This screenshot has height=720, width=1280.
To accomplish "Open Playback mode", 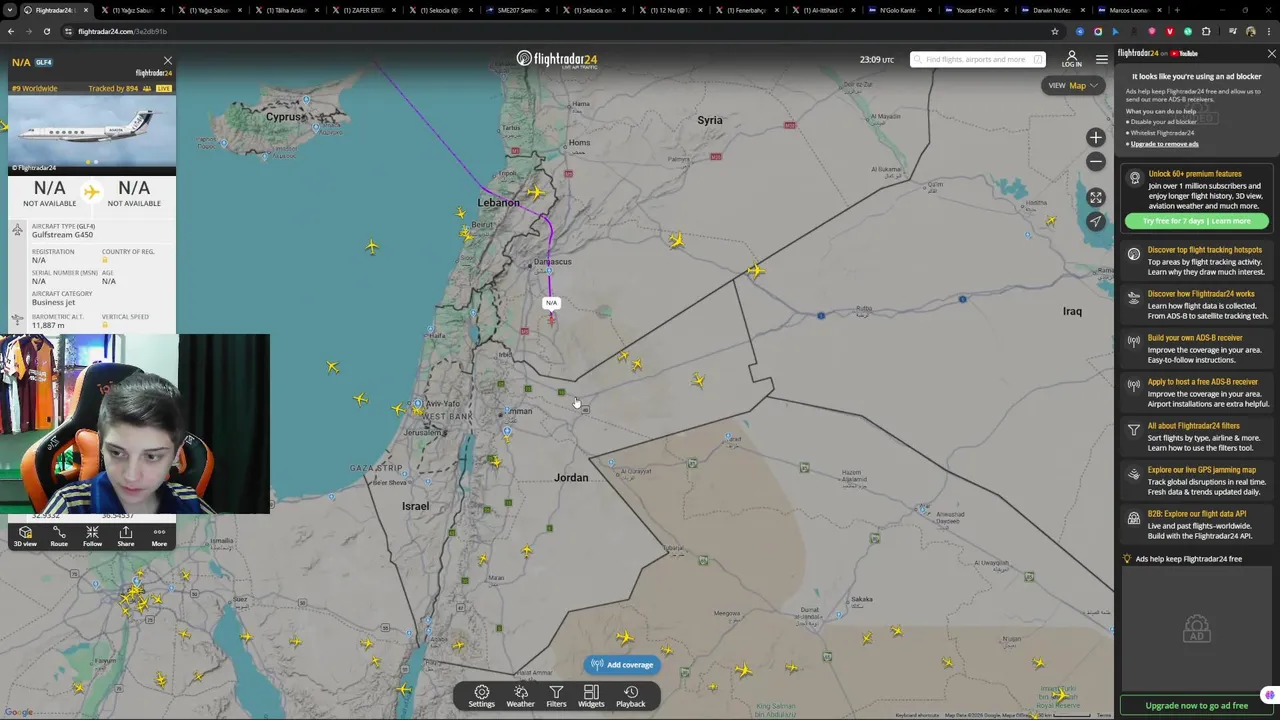I will tap(631, 696).
